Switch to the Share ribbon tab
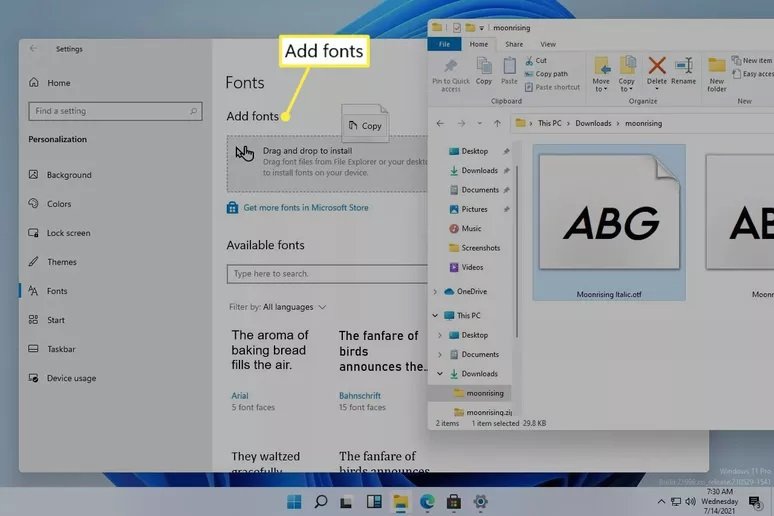774x516 pixels. tap(514, 44)
